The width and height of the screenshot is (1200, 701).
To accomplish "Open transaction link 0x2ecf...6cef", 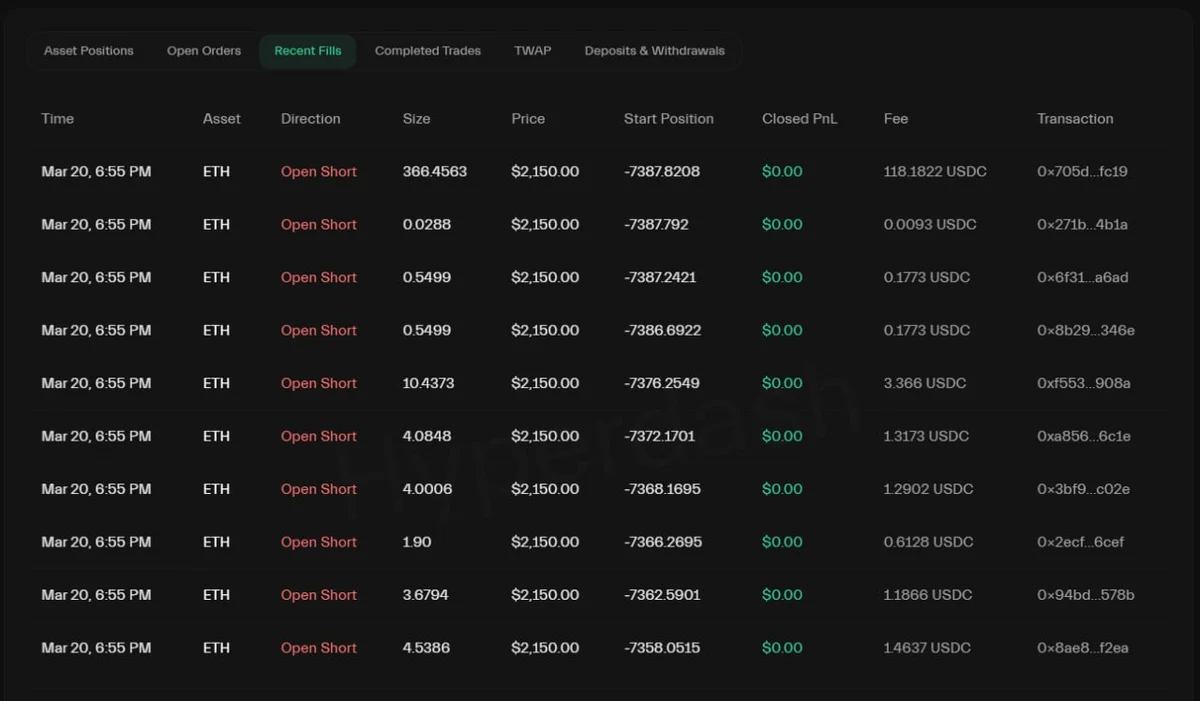I will [1080, 543].
